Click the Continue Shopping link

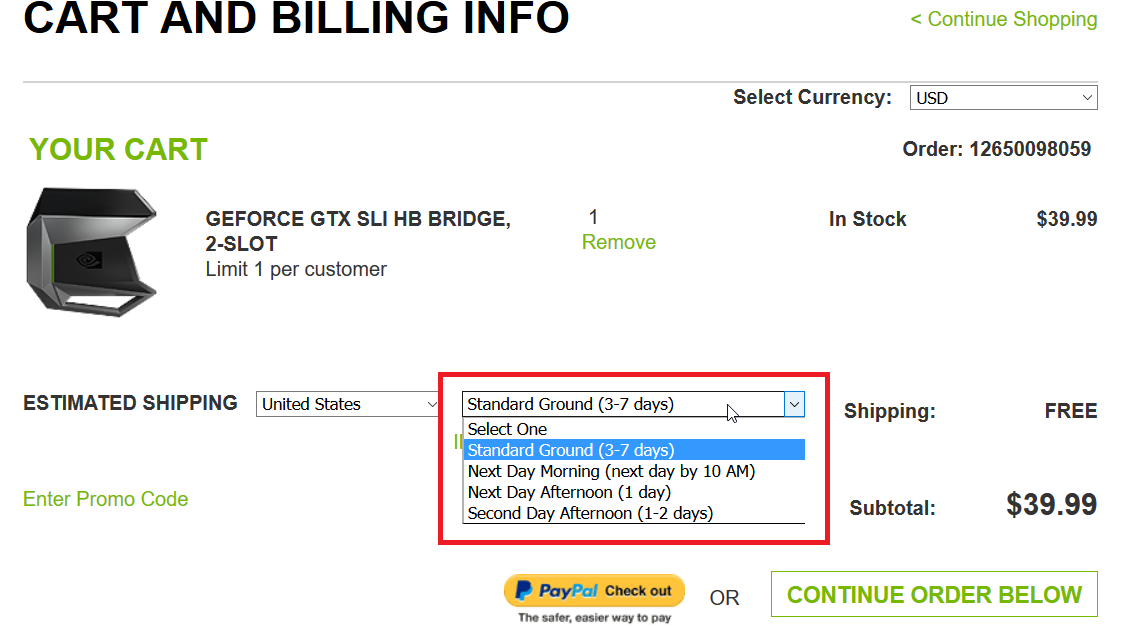(1003, 19)
